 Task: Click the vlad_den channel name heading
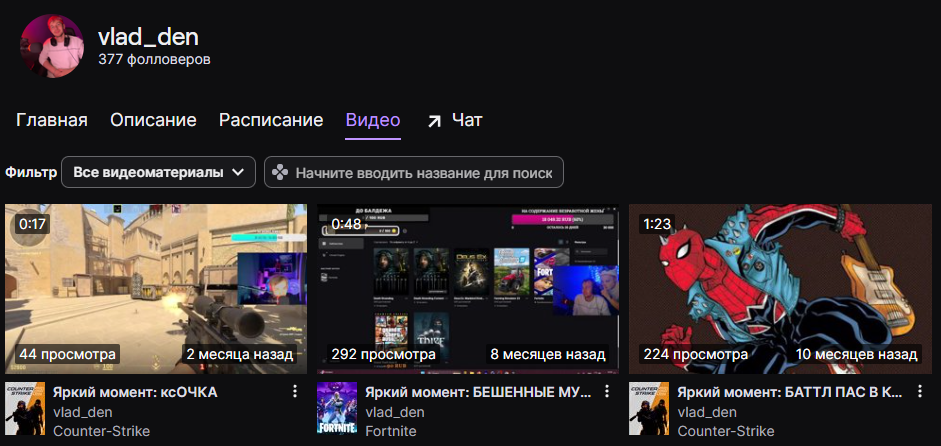pyautogui.click(x=148, y=37)
